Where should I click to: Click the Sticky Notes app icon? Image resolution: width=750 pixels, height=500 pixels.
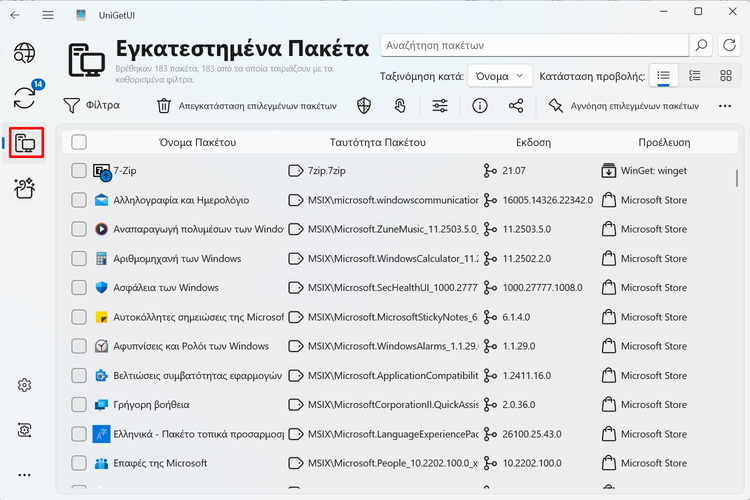pyautogui.click(x=101, y=317)
